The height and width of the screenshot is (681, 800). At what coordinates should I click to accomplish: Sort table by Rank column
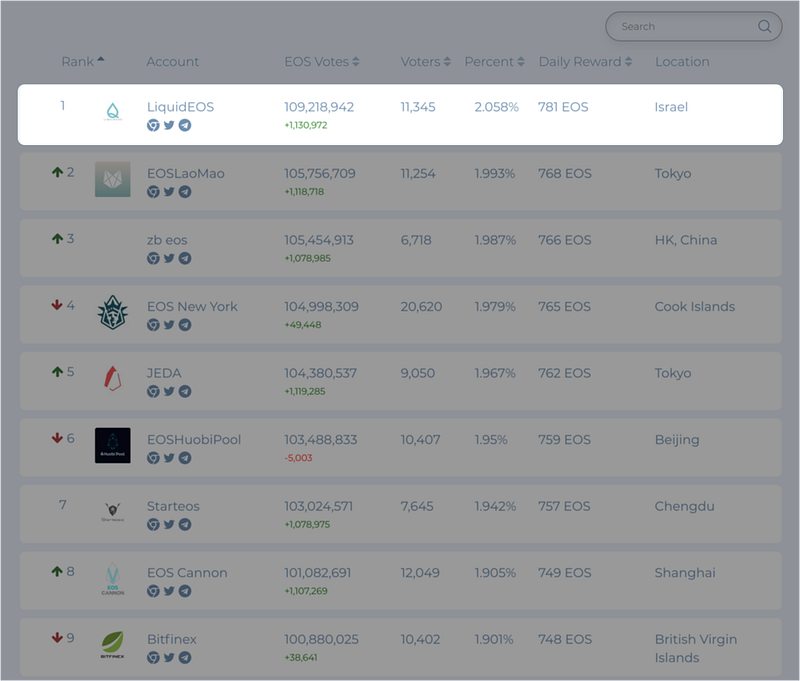pyautogui.click(x=83, y=62)
